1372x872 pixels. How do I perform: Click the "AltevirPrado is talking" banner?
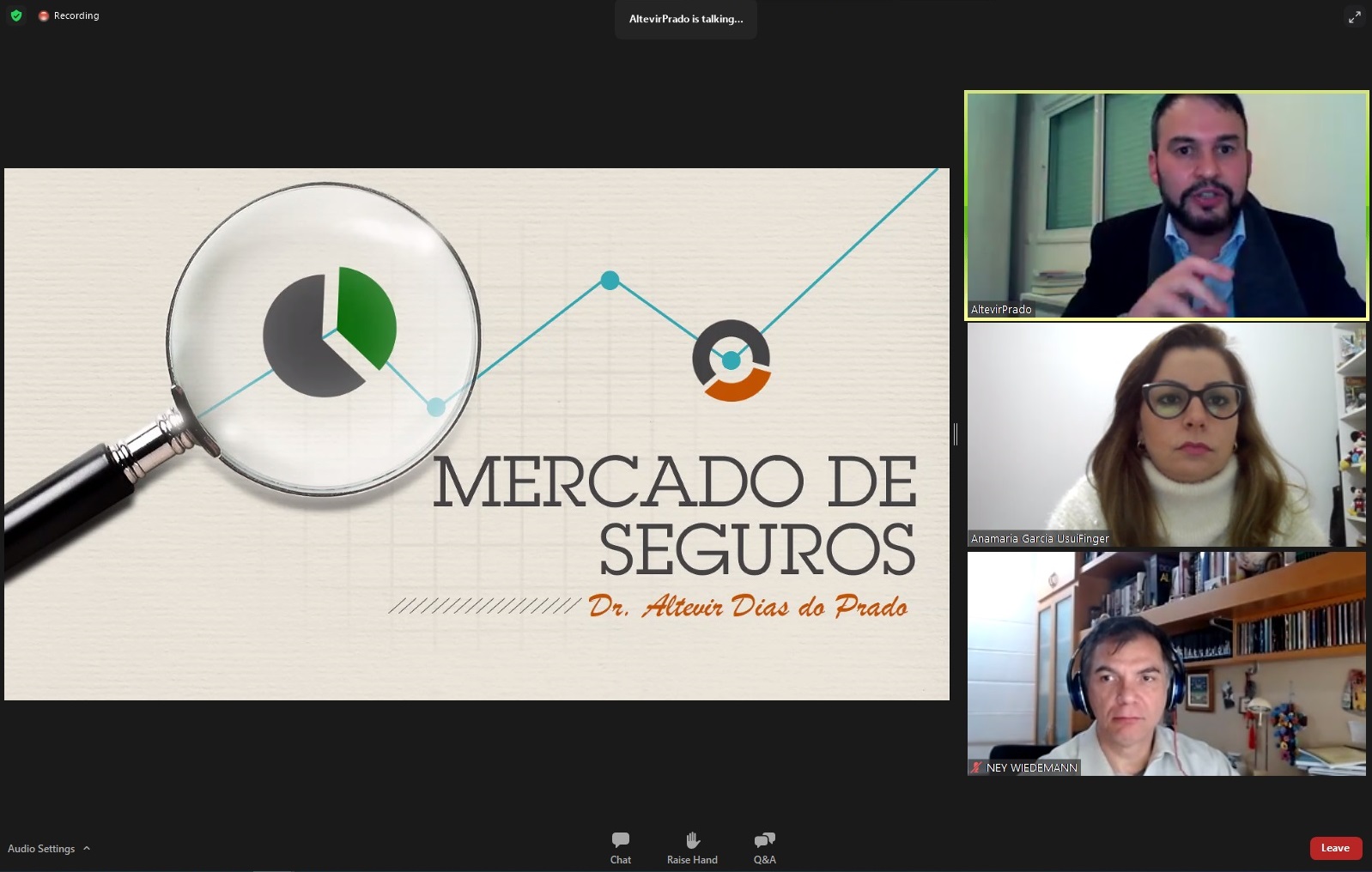coord(685,19)
